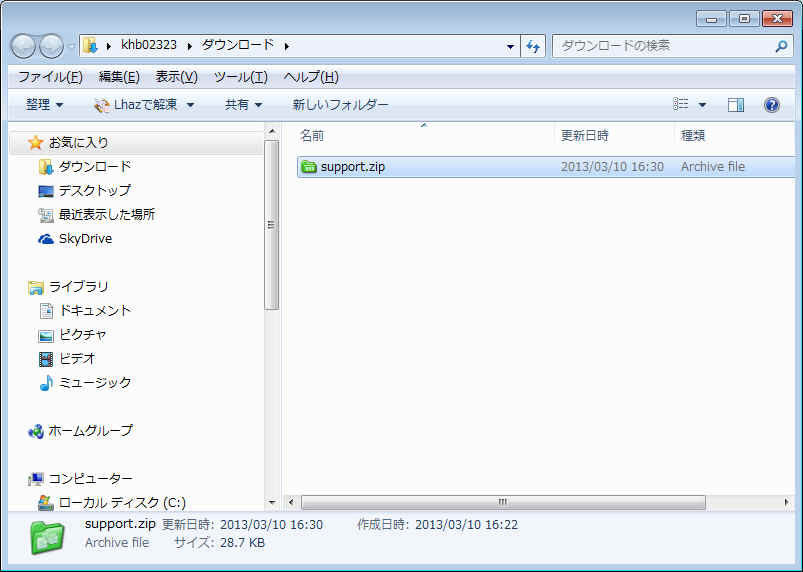
Task: Expand the Lhazで解凍 dropdown arrow
Action: (x=190, y=105)
